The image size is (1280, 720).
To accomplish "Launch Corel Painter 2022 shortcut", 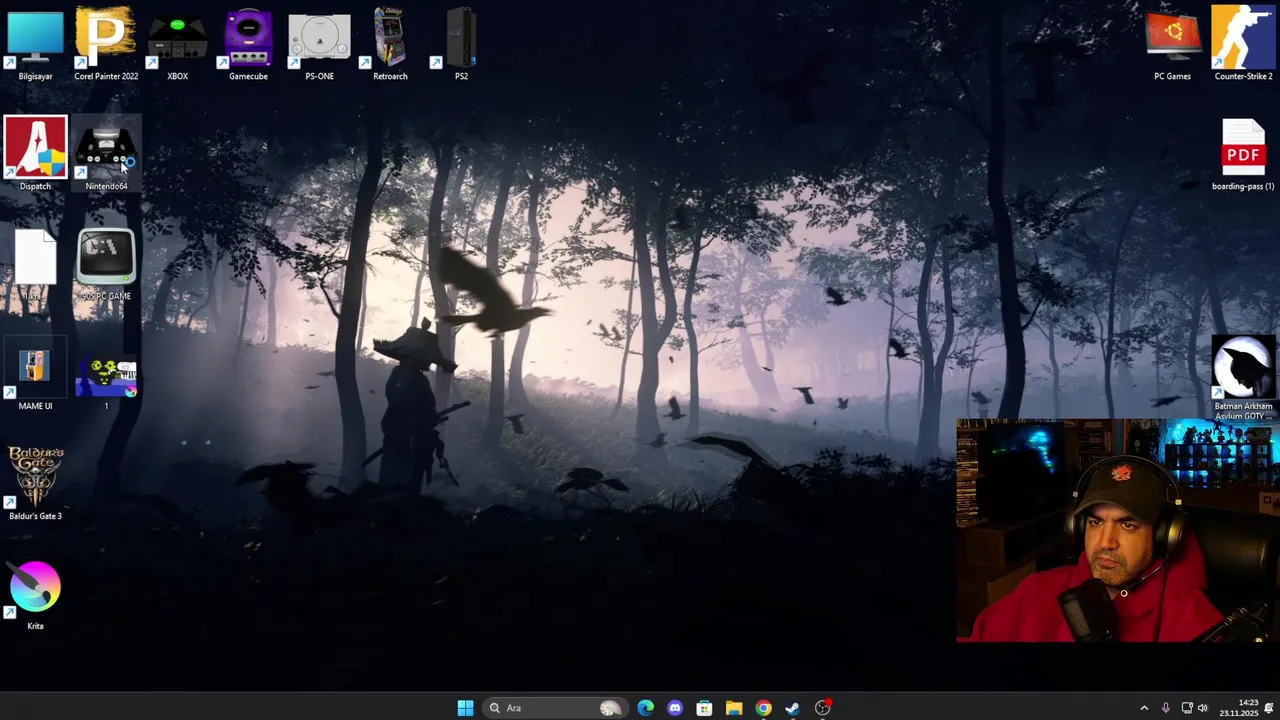I will 106,42.
